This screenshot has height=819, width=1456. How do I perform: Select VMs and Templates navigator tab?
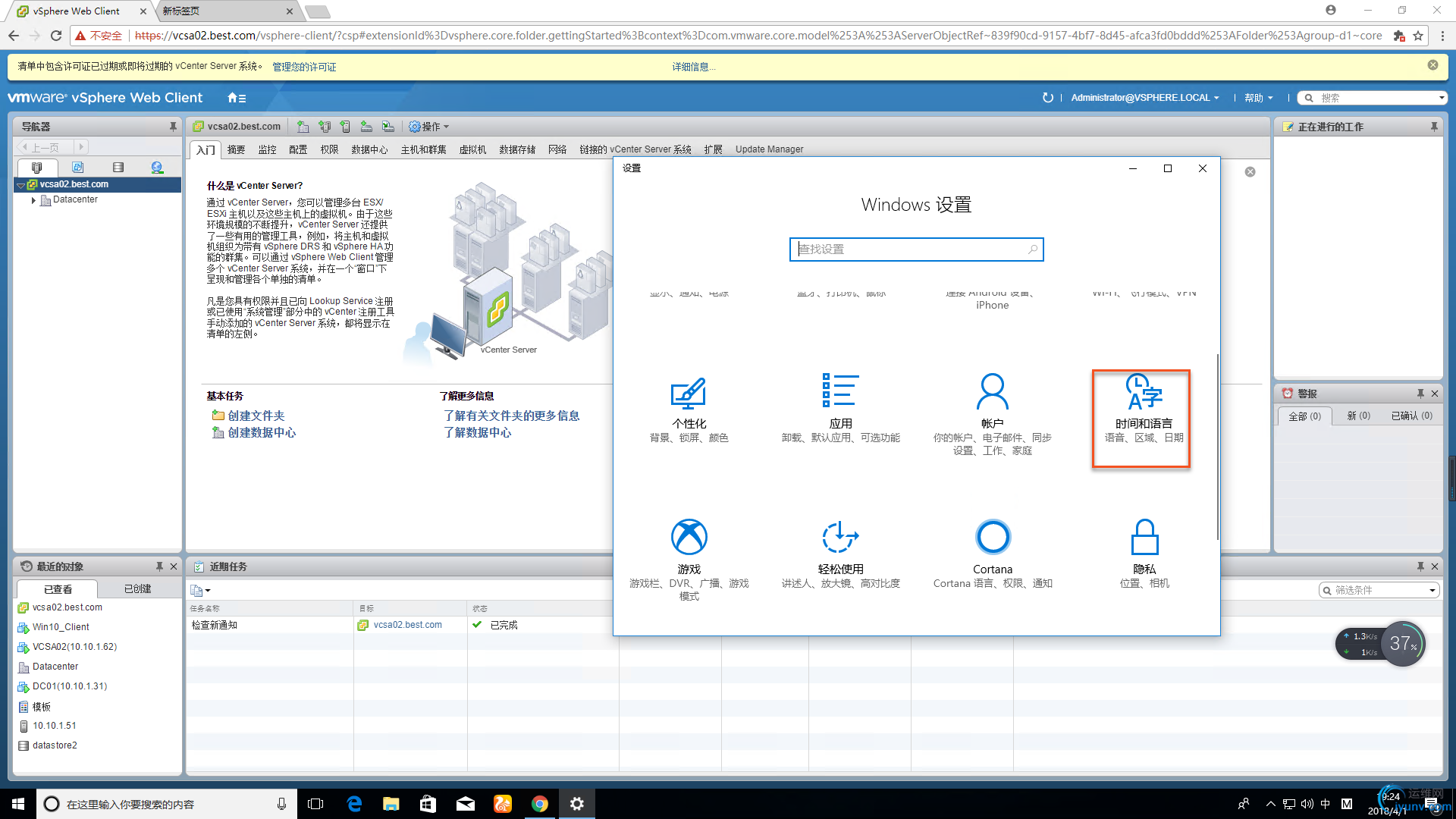click(x=77, y=168)
